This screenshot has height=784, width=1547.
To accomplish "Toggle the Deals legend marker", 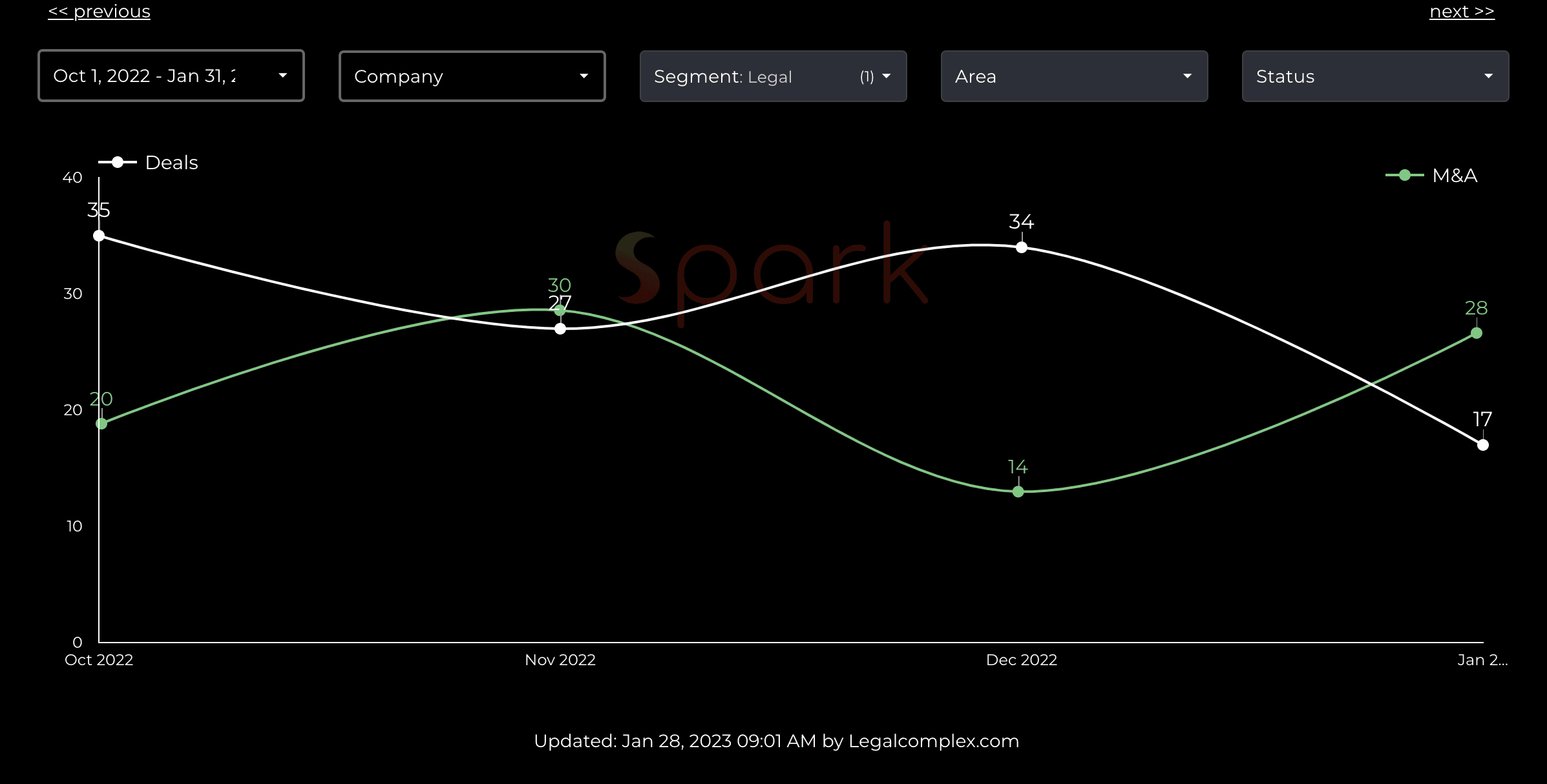I will (118, 162).
